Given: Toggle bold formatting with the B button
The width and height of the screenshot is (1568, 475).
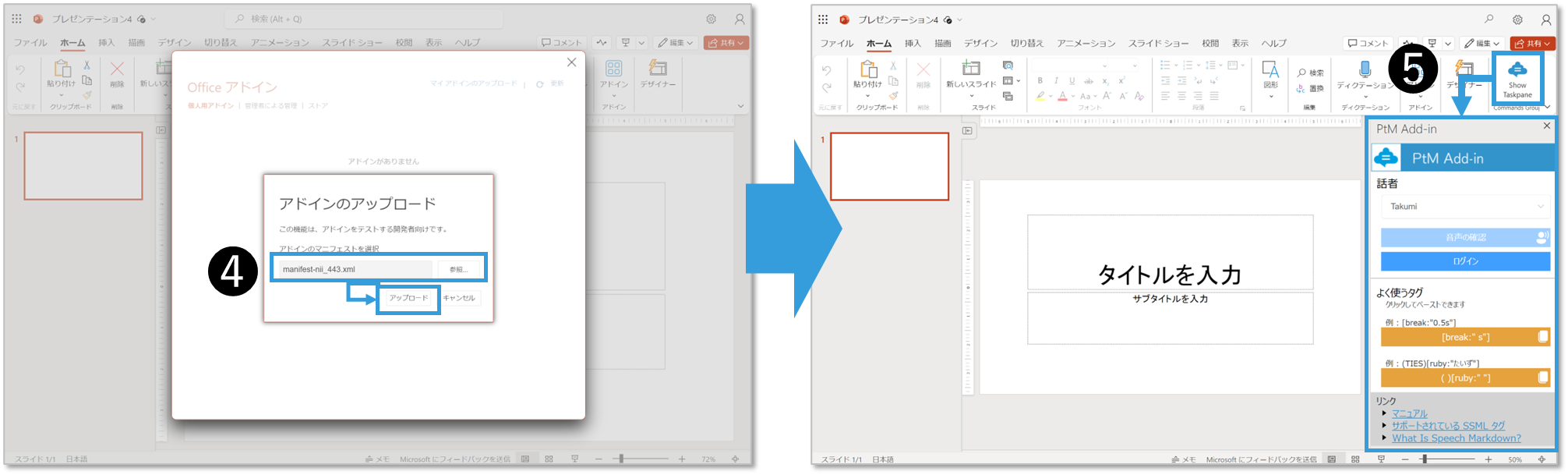Looking at the screenshot, I should pyautogui.click(x=1040, y=81).
